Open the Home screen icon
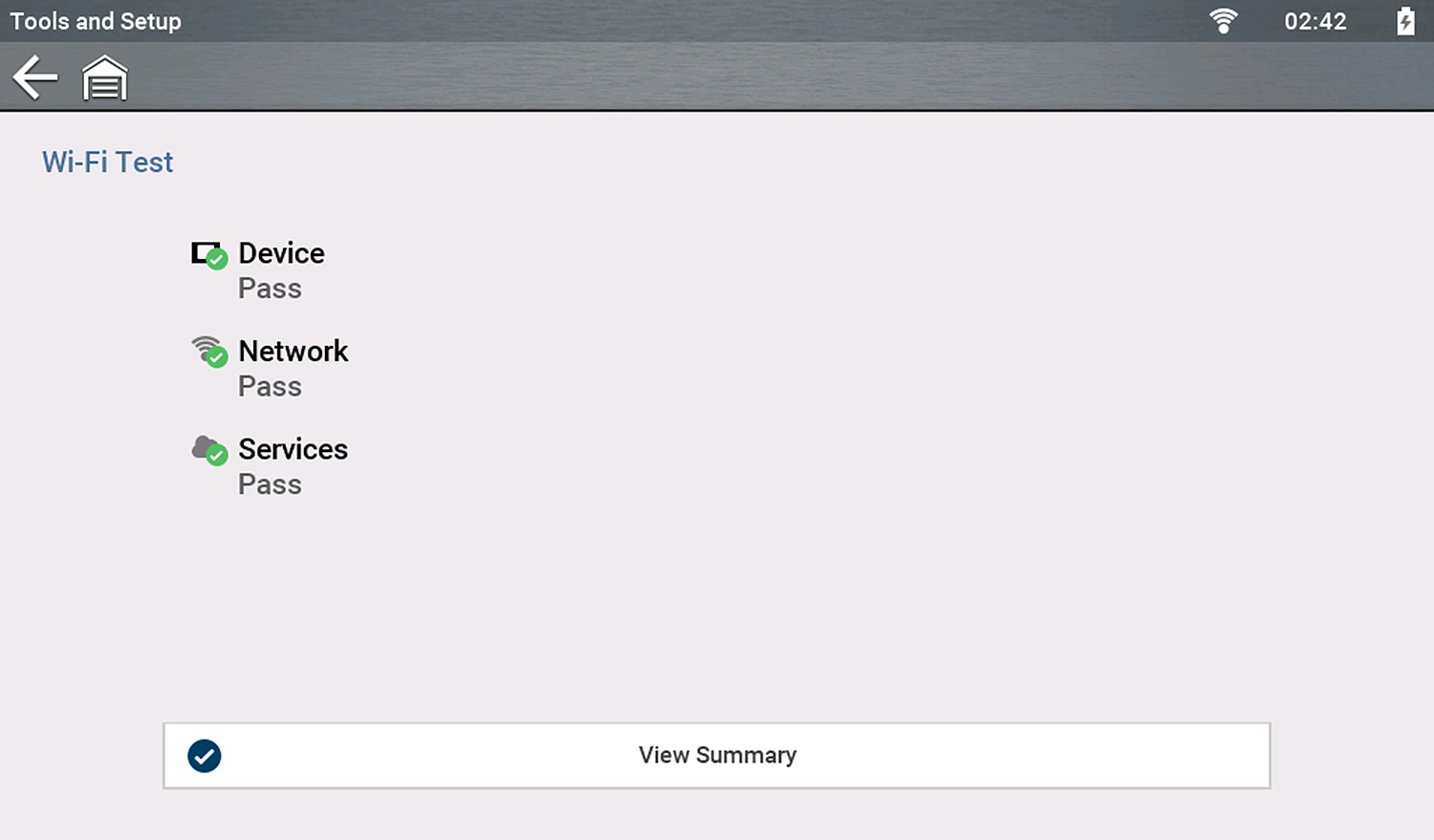Screen dimensions: 1434x840 click(104, 78)
